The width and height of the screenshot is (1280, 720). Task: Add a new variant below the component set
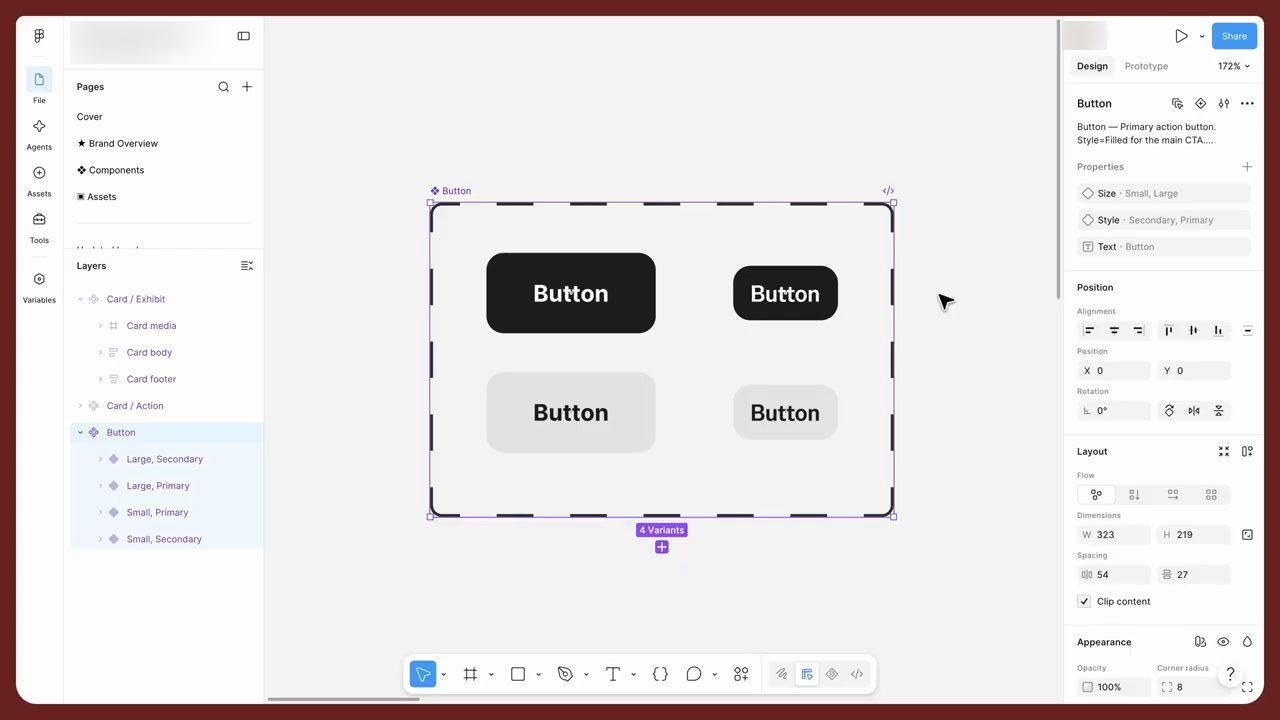[662, 547]
